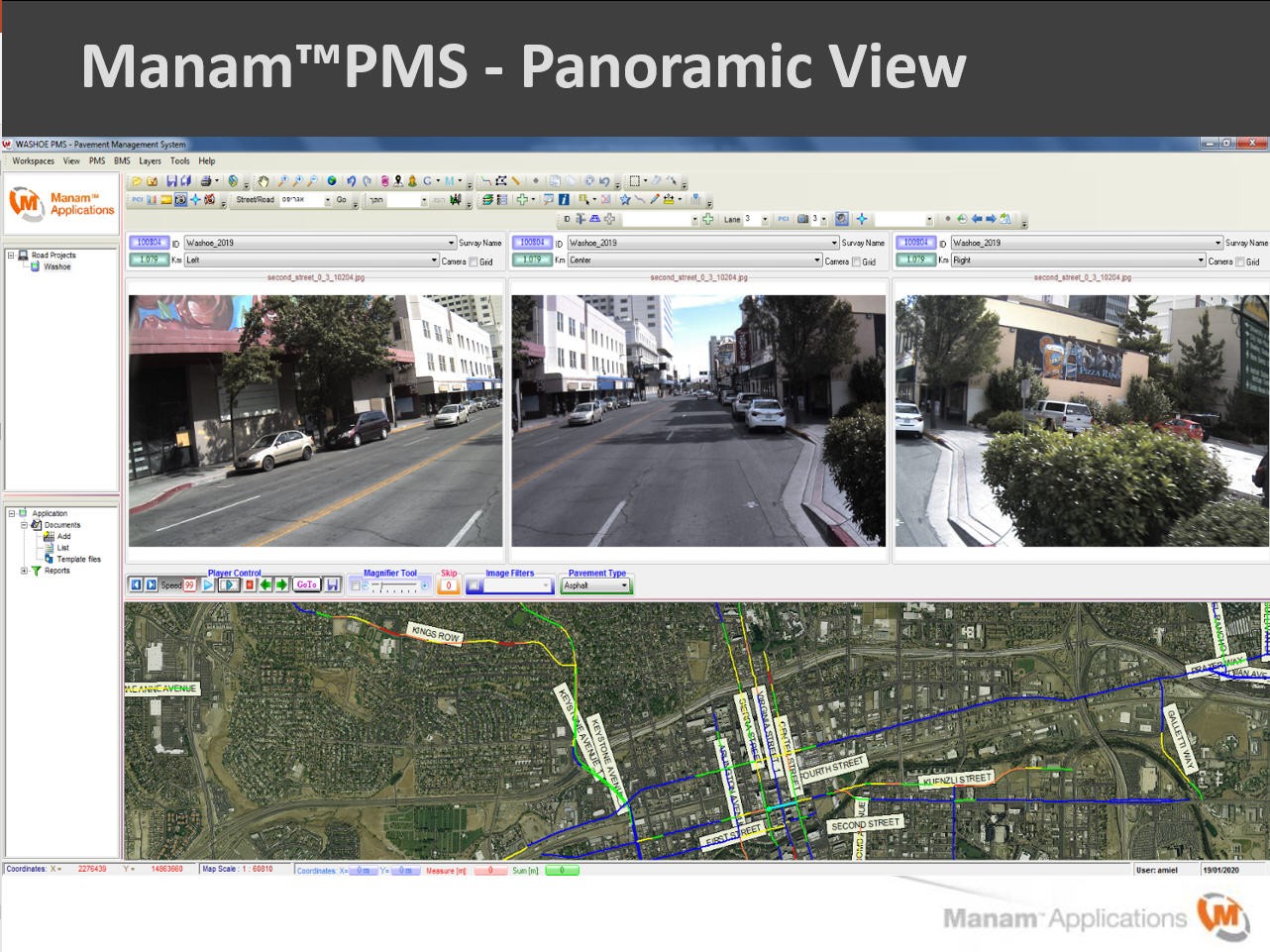Expand the Reports tree node

tap(25, 571)
